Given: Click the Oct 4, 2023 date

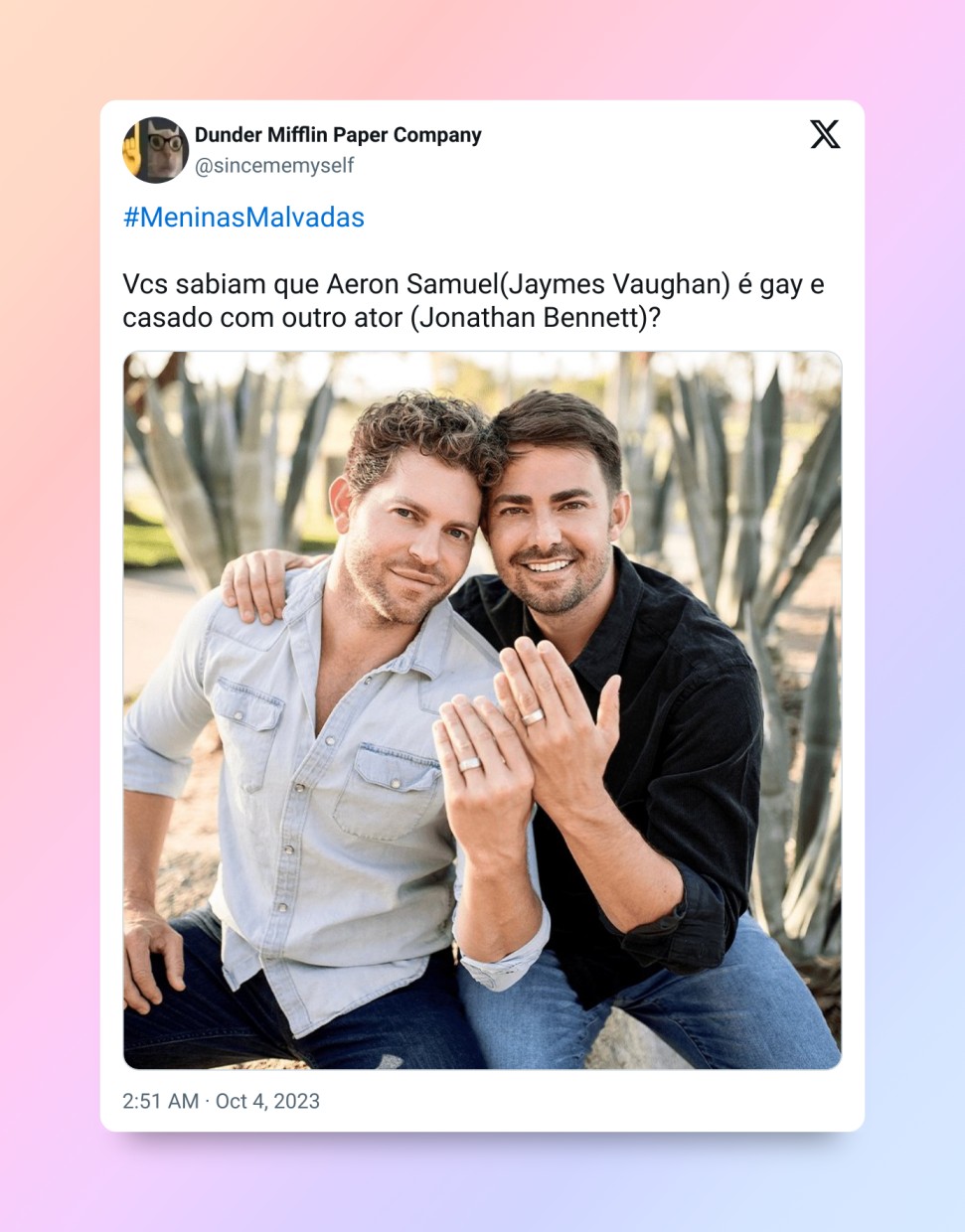Looking at the screenshot, I should (x=267, y=1101).
